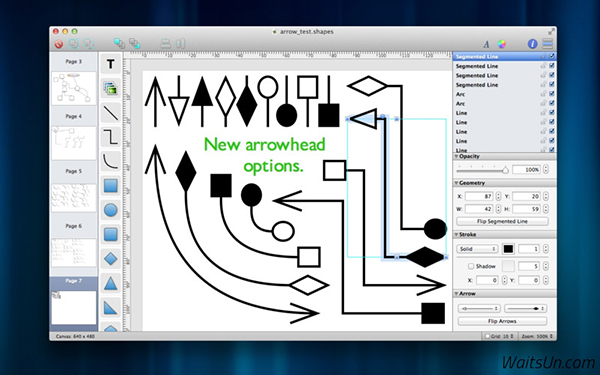600x375 pixels.
Task: Open the Fonts panel icon
Action: (486, 44)
